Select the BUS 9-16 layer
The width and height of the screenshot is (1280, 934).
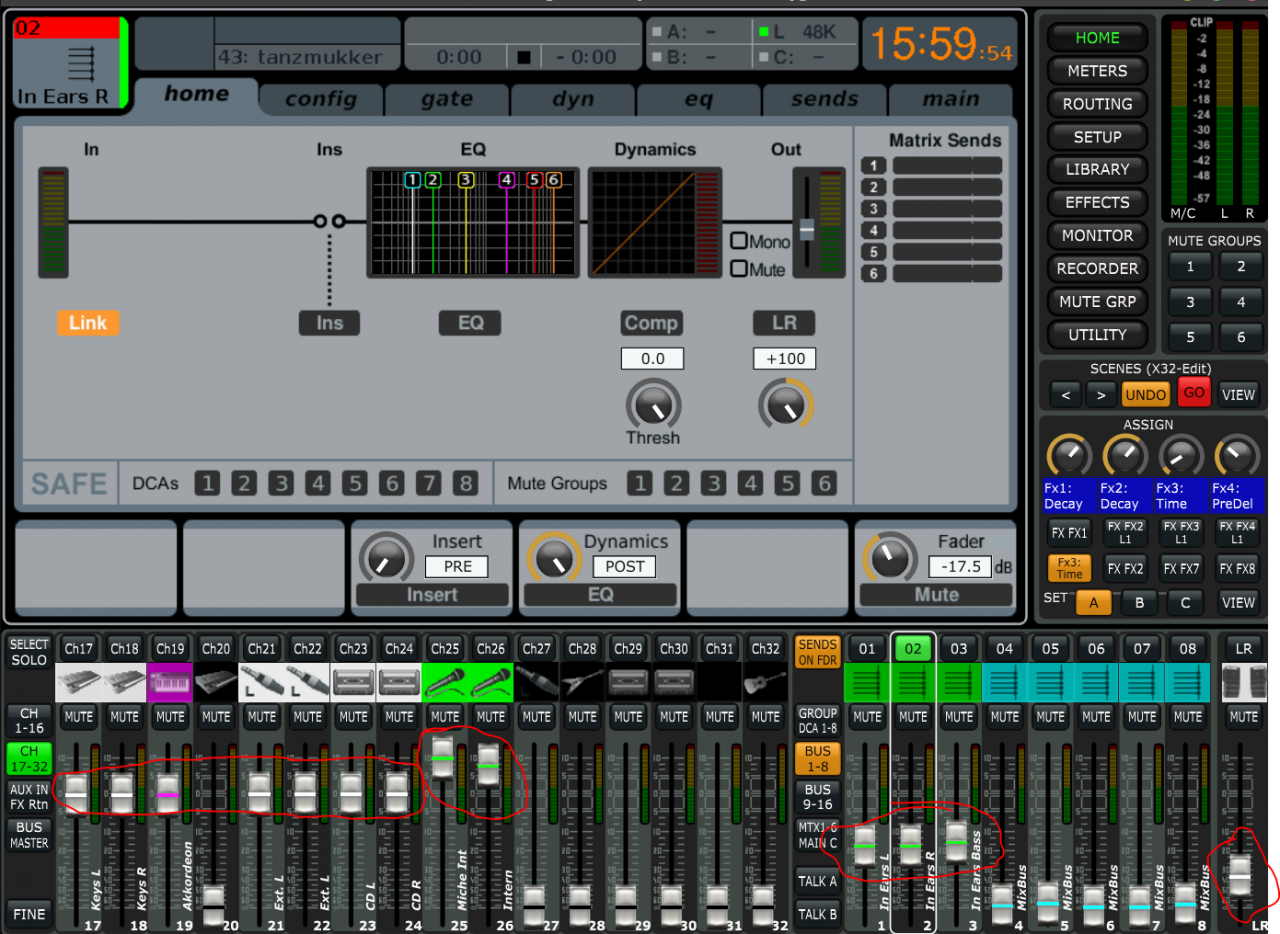818,797
